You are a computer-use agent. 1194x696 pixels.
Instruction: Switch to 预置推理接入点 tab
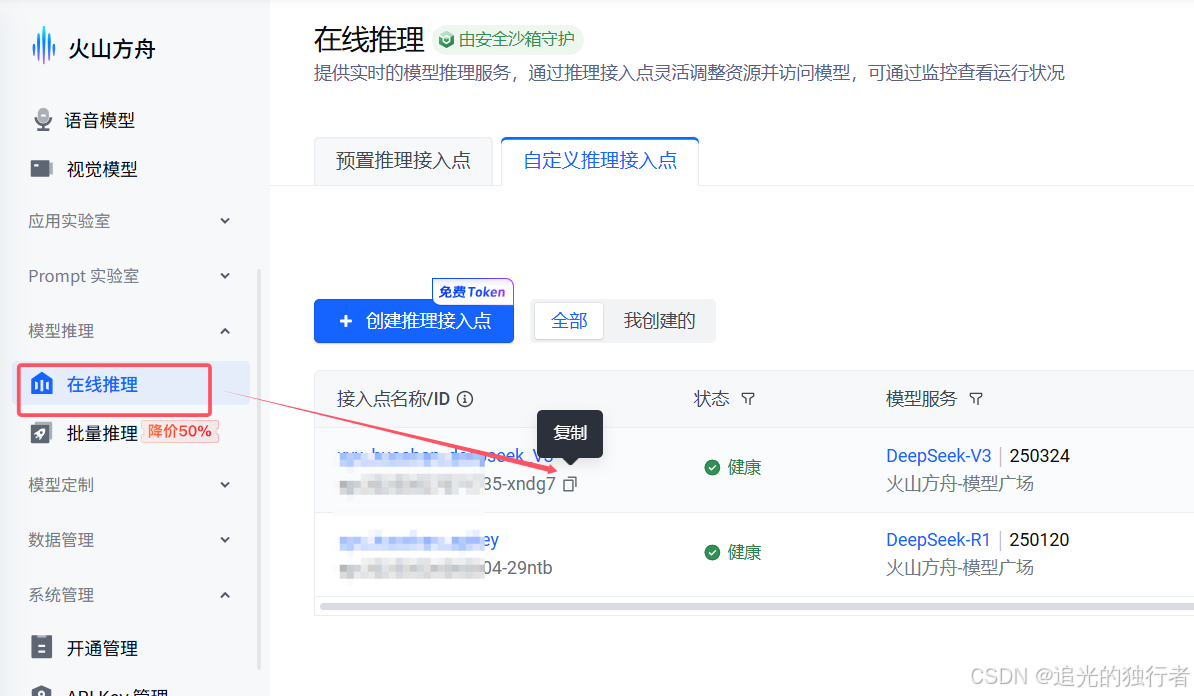click(x=404, y=161)
